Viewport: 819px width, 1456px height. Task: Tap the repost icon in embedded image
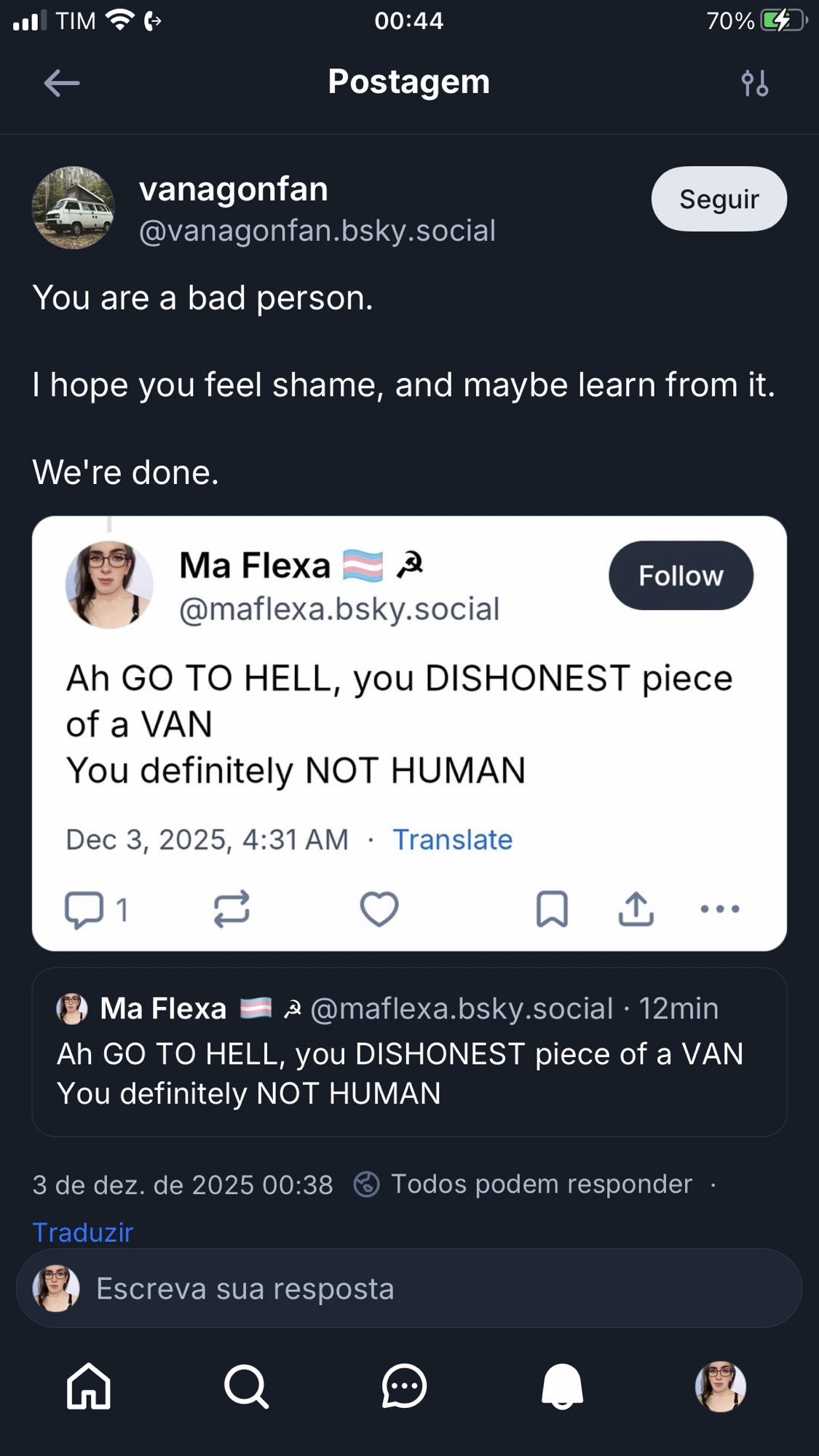(232, 909)
